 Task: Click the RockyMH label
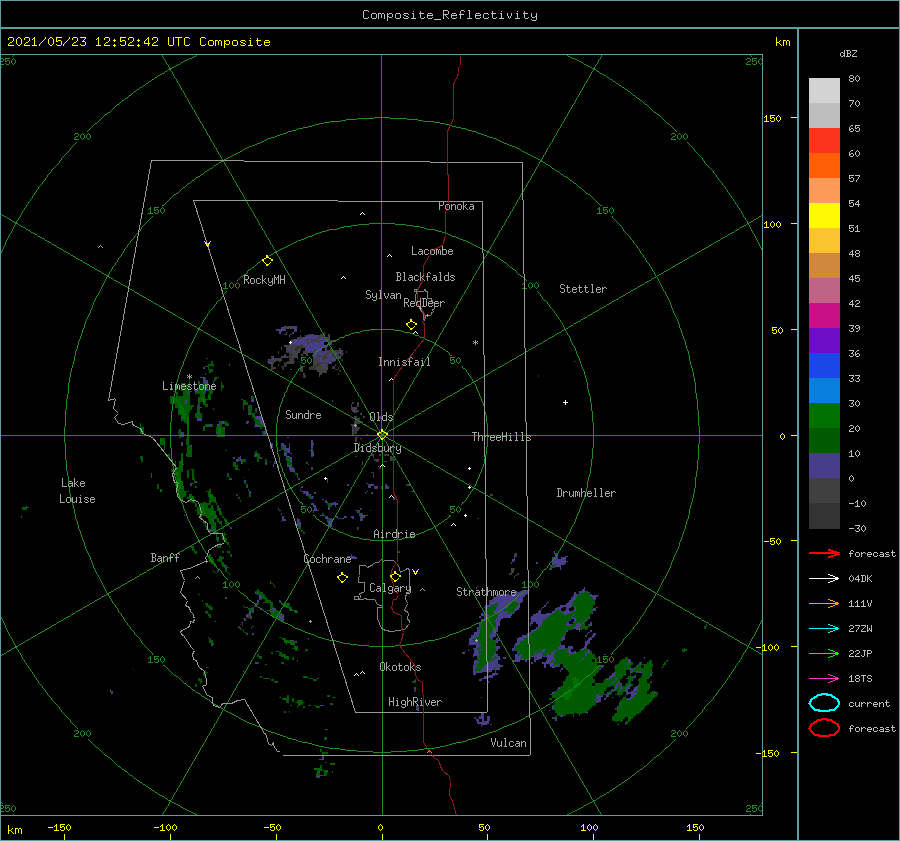click(264, 280)
